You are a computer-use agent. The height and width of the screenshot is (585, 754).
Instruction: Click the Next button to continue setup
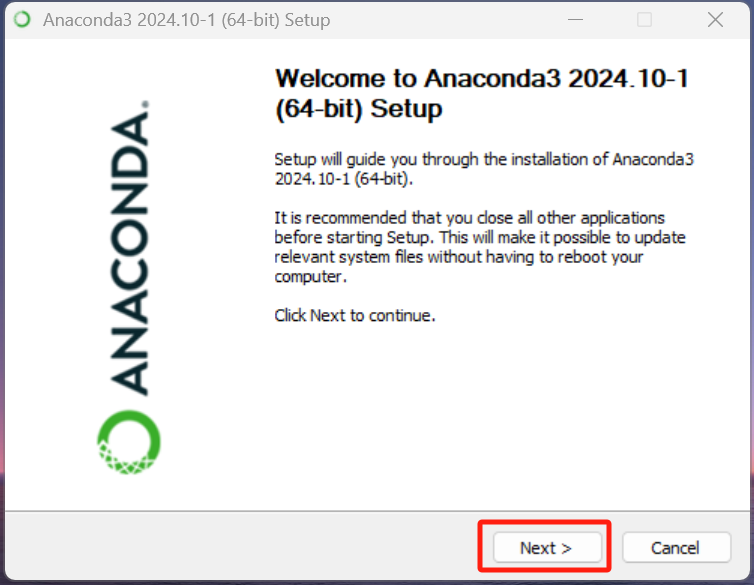pyautogui.click(x=547, y=547)
